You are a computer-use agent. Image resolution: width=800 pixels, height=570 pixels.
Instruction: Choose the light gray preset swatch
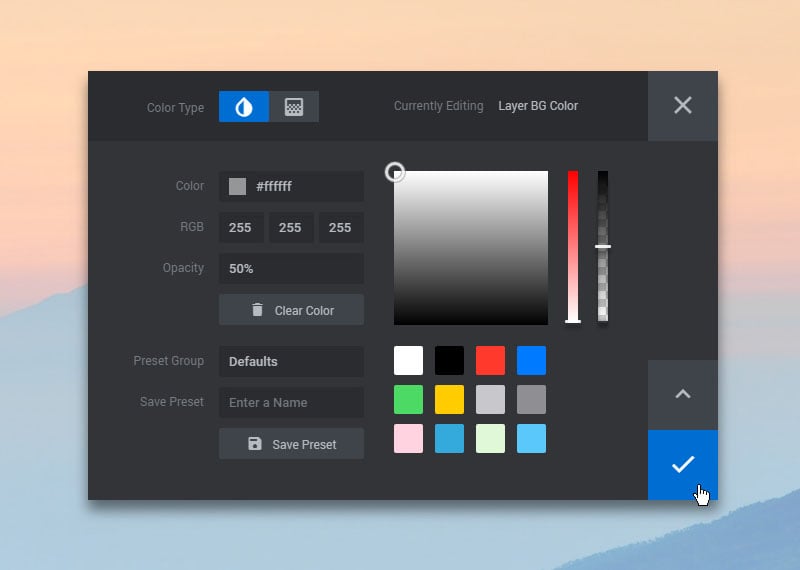click(x=490, y=400)
